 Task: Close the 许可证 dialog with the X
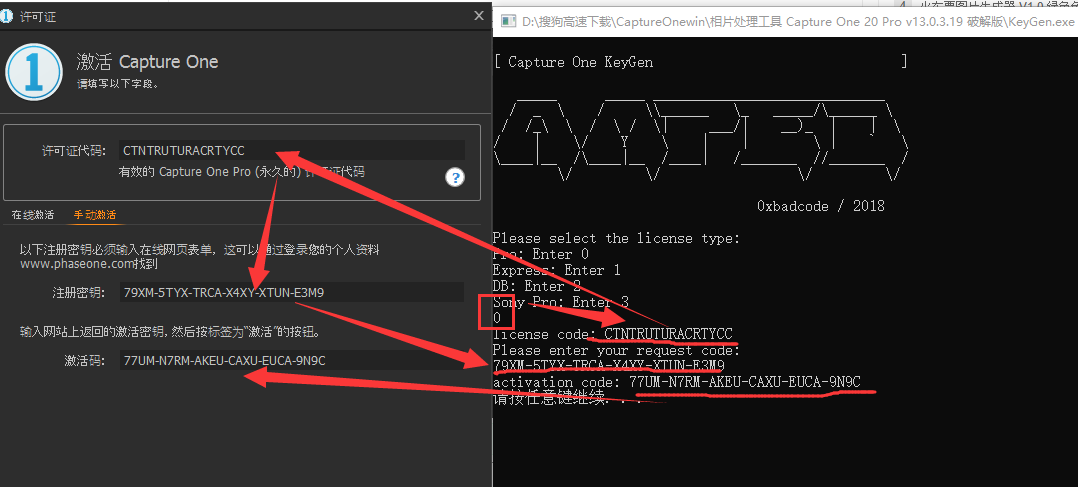pos(479,16)
